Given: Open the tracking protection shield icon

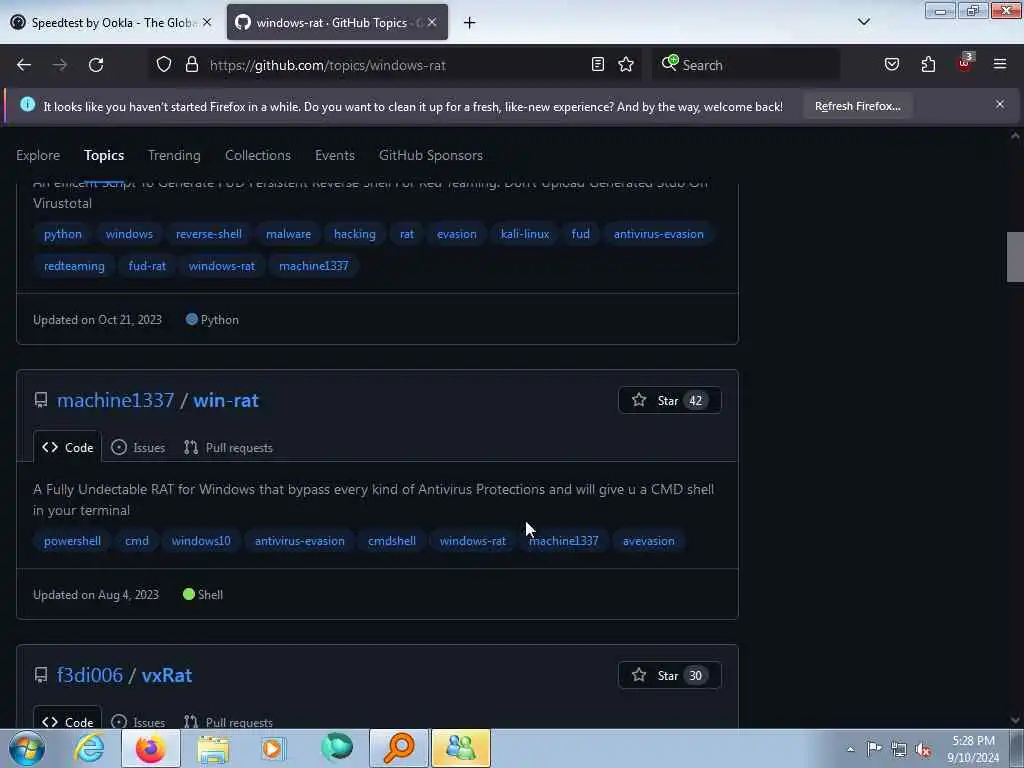Looking at the screenshot, I should point(164,64).
